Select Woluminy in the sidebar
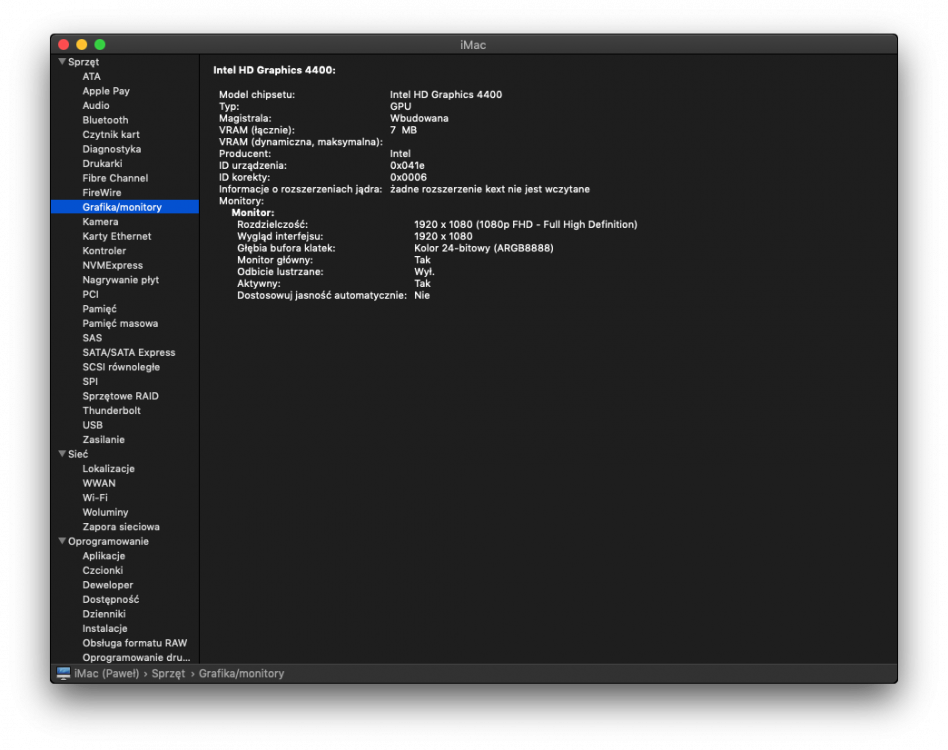 [106, 512]
